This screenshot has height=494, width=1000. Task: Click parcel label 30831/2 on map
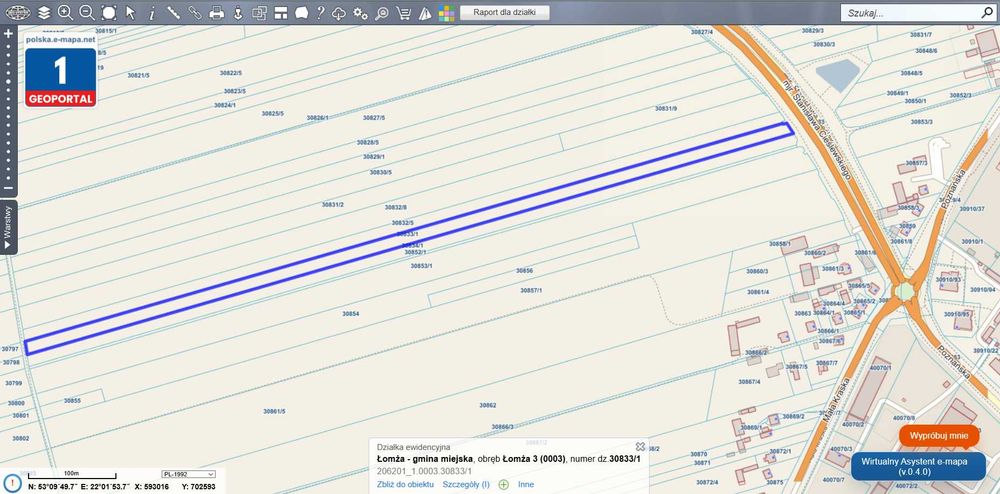coord(333,205)
